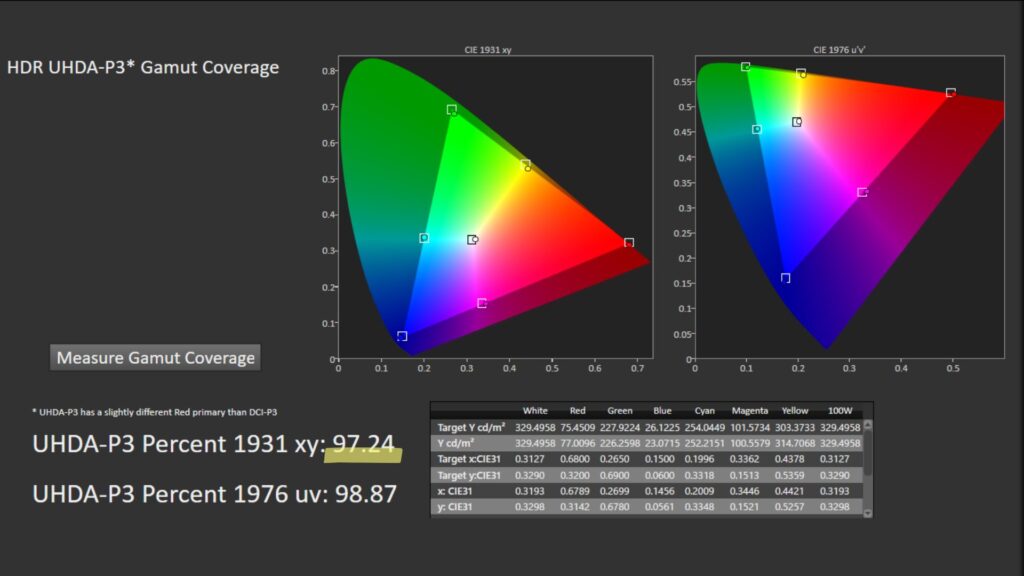
Task: Click red primary marker on CIE 1976 chart
Action: click(951, 93)
